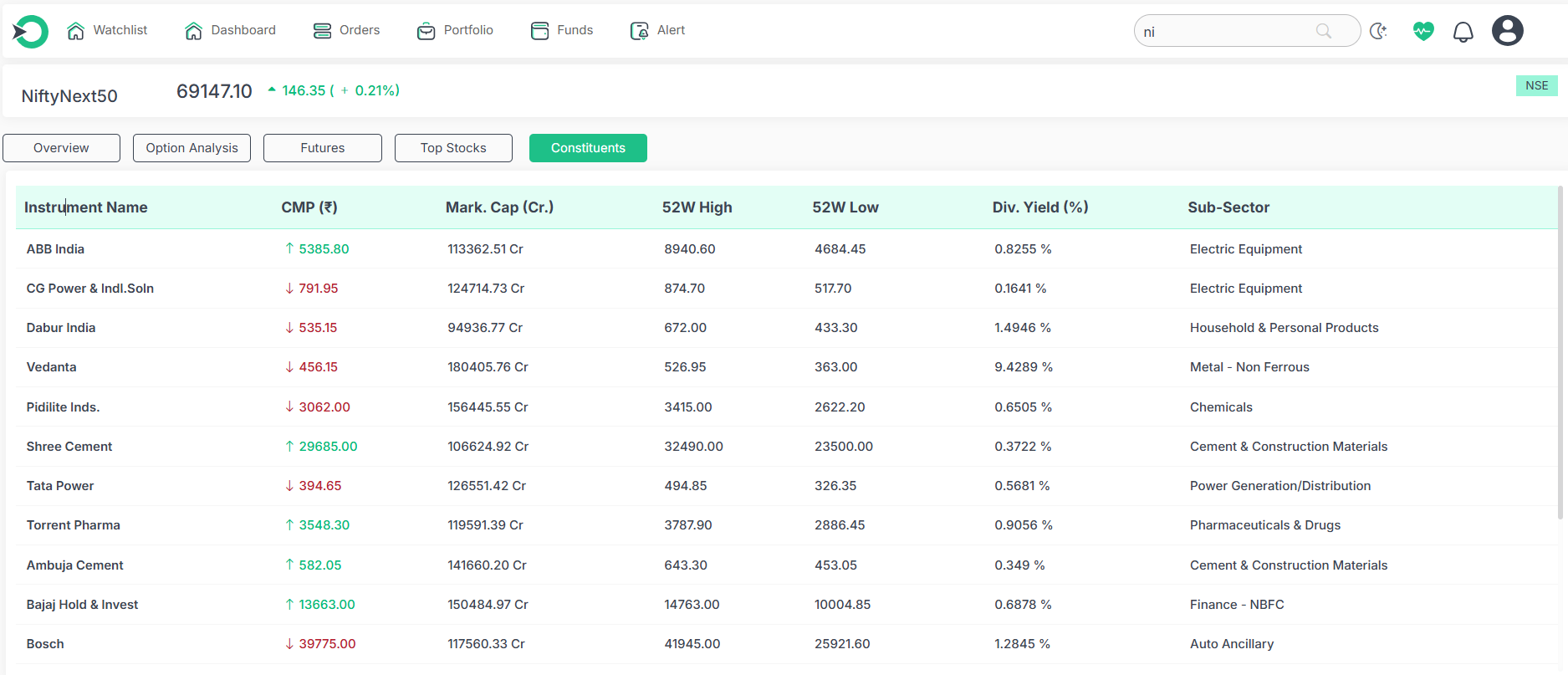The image size is (1568, 675).
Task: Switch to the Option Analysis tab
Action: pos(192,148)
